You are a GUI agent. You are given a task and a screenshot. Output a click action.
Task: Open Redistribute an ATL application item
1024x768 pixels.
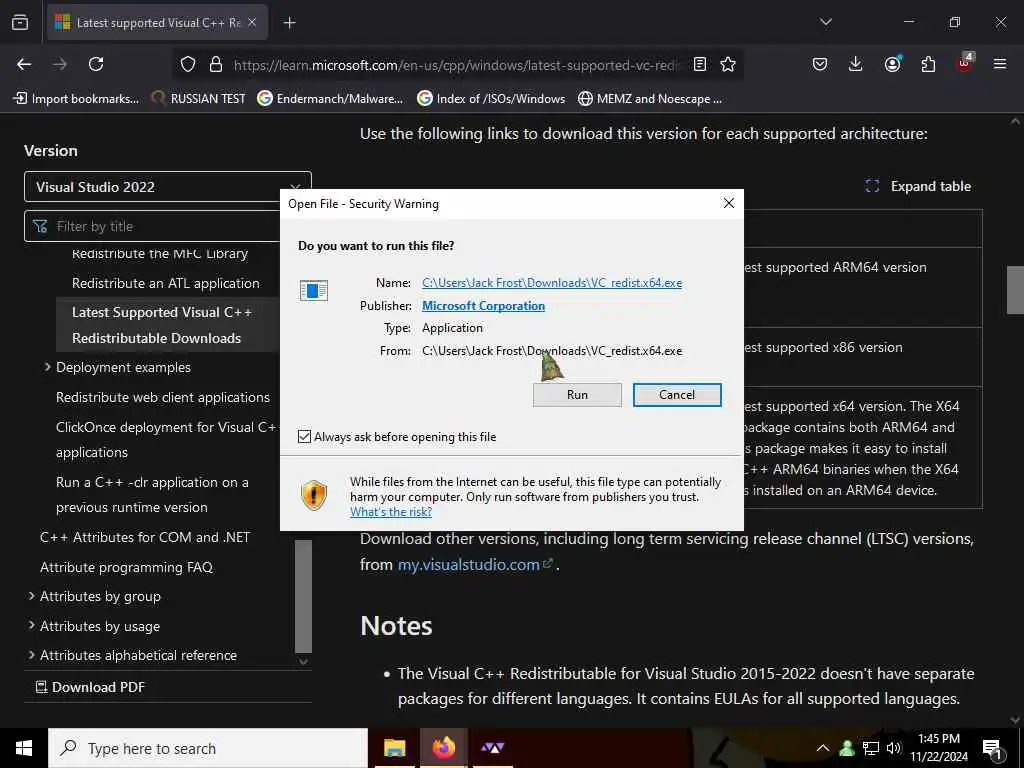(166, 283)
